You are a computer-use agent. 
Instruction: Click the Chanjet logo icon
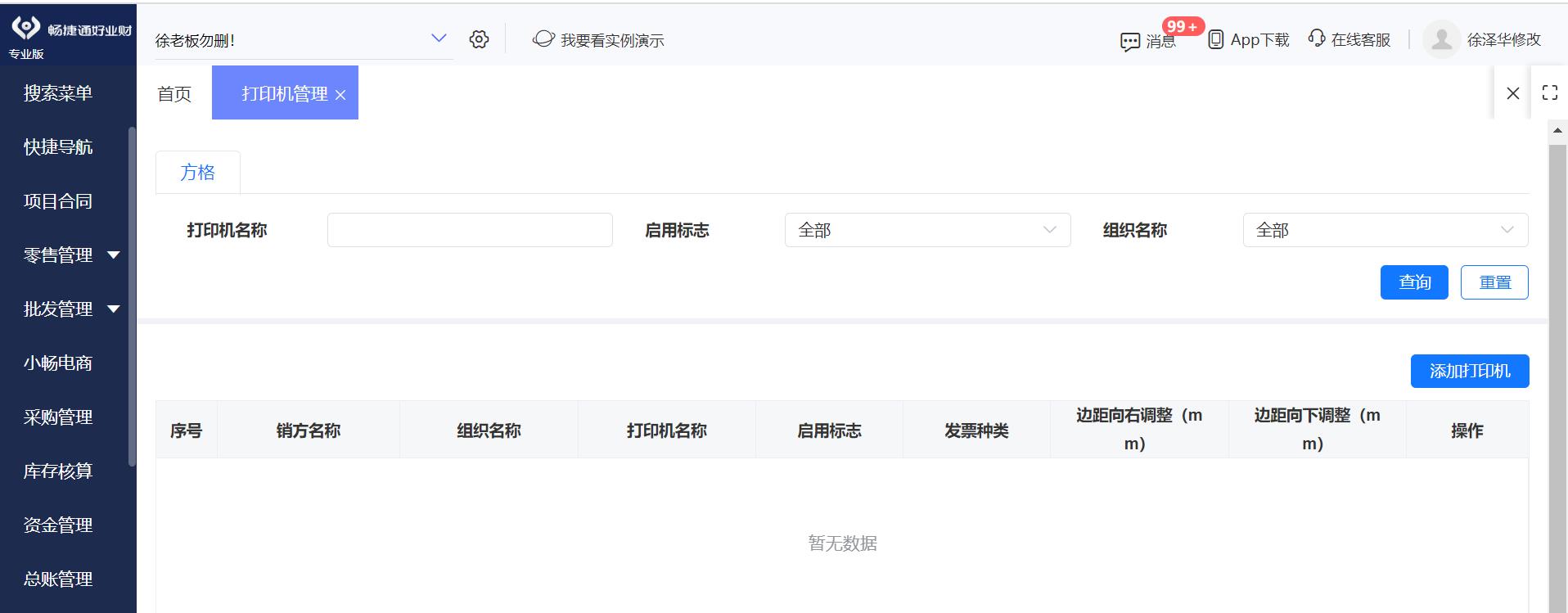(26, 28)
